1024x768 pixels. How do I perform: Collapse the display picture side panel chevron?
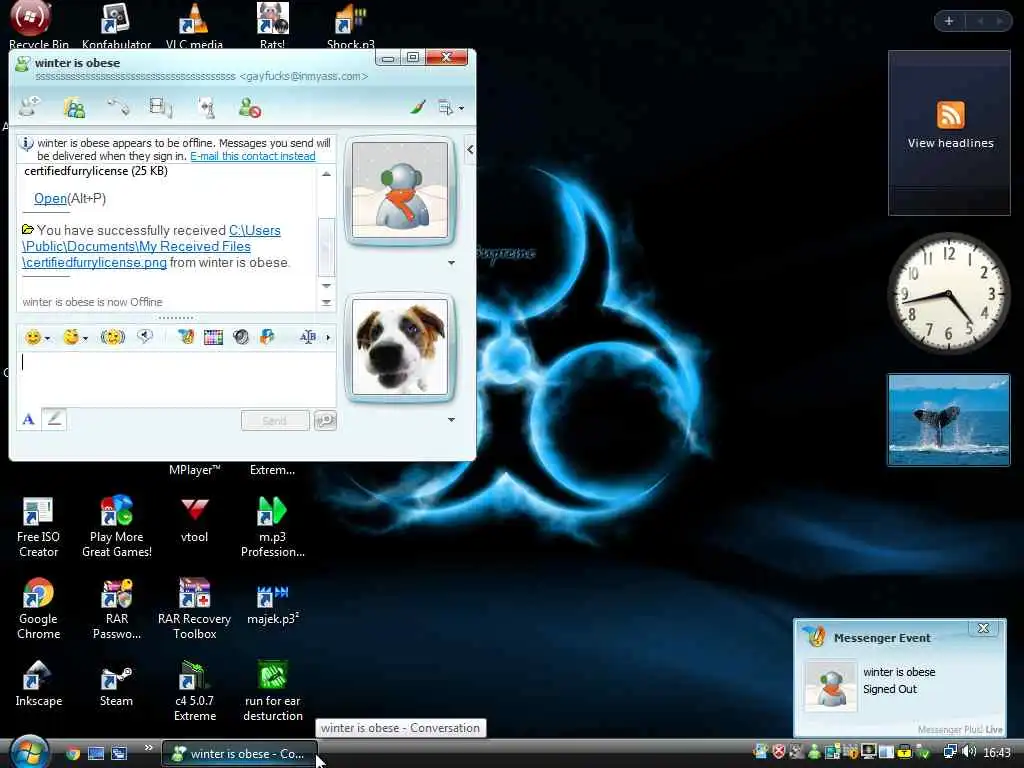tap(470, 150)
